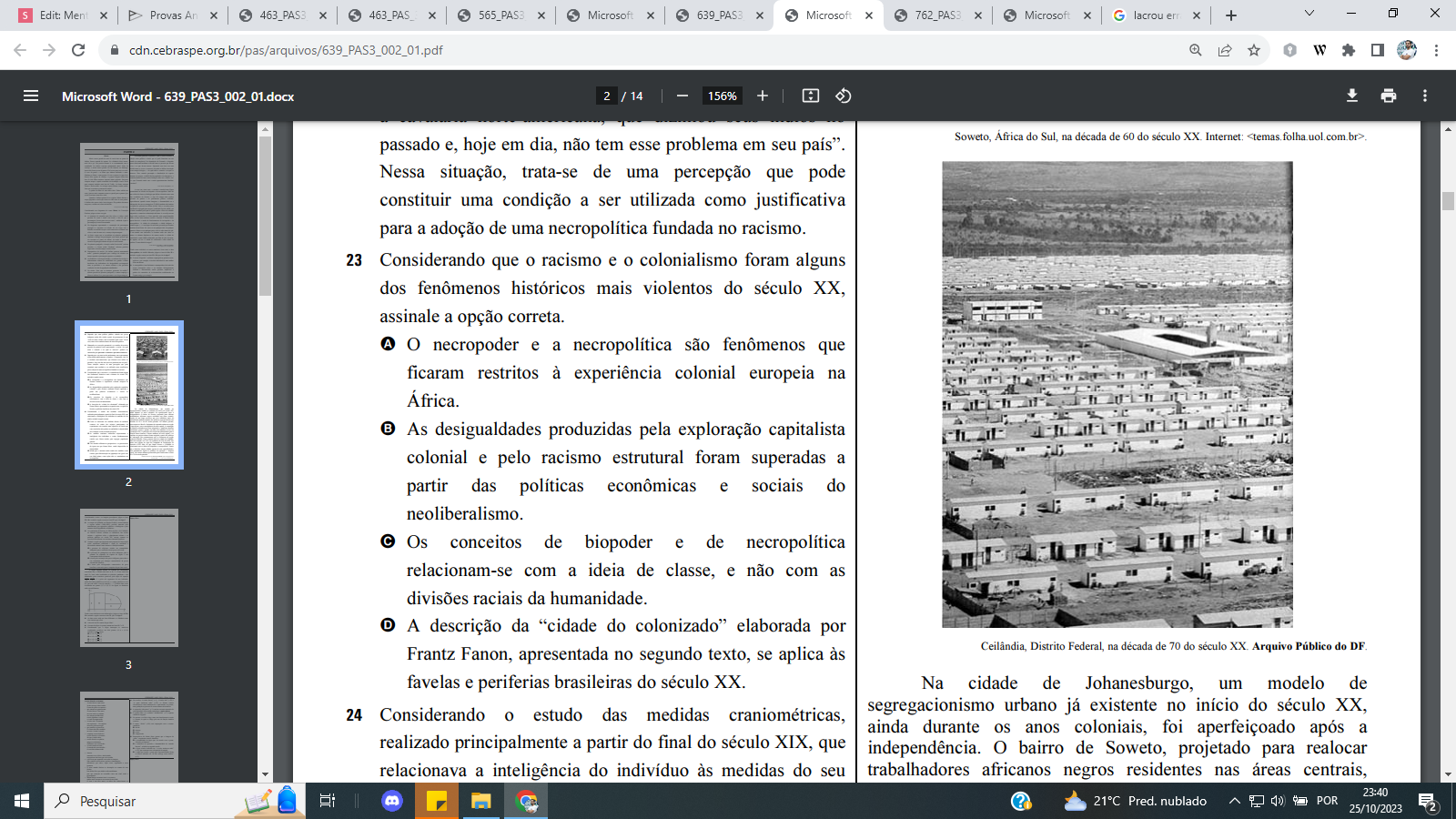Image resolution: width=1456 pixels, height=819 pixels.
Task: Click question number 24 text
Action: tap(354, 715)
